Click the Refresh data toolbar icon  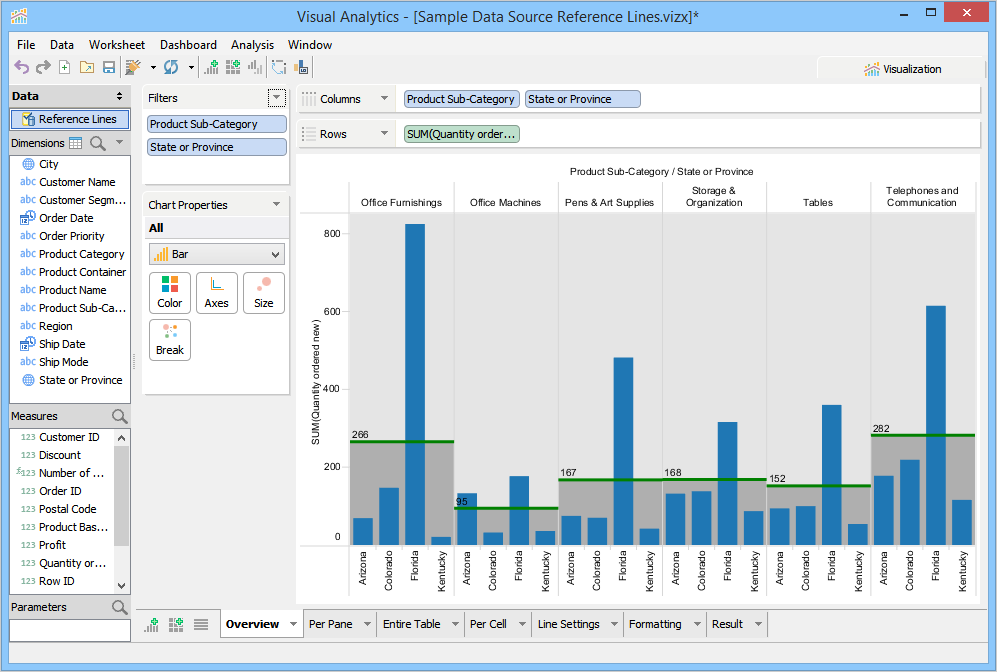coord(171,67)
